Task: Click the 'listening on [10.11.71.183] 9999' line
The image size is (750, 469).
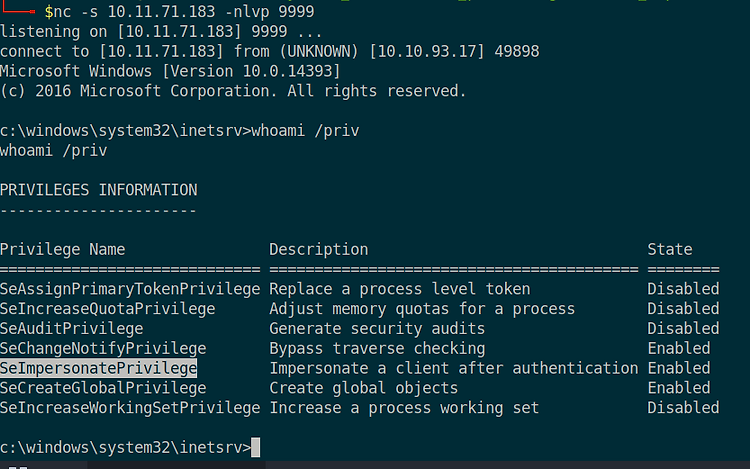Action: tap(161, 32)
